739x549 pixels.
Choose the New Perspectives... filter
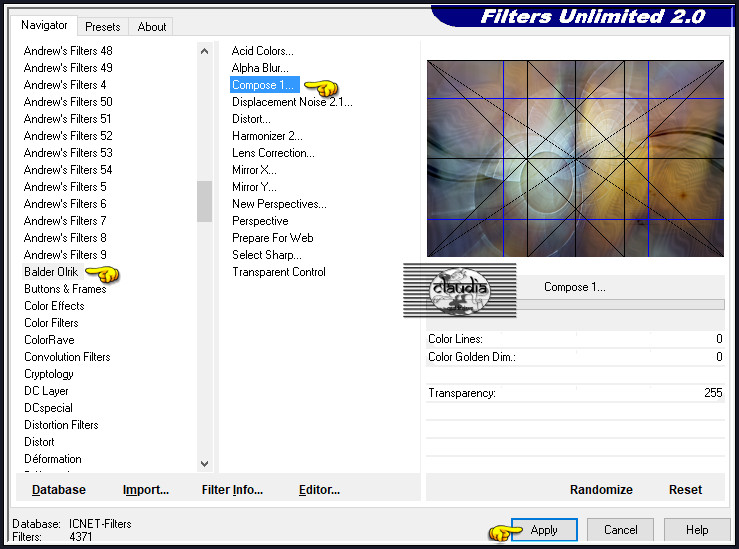coord(279,204)
